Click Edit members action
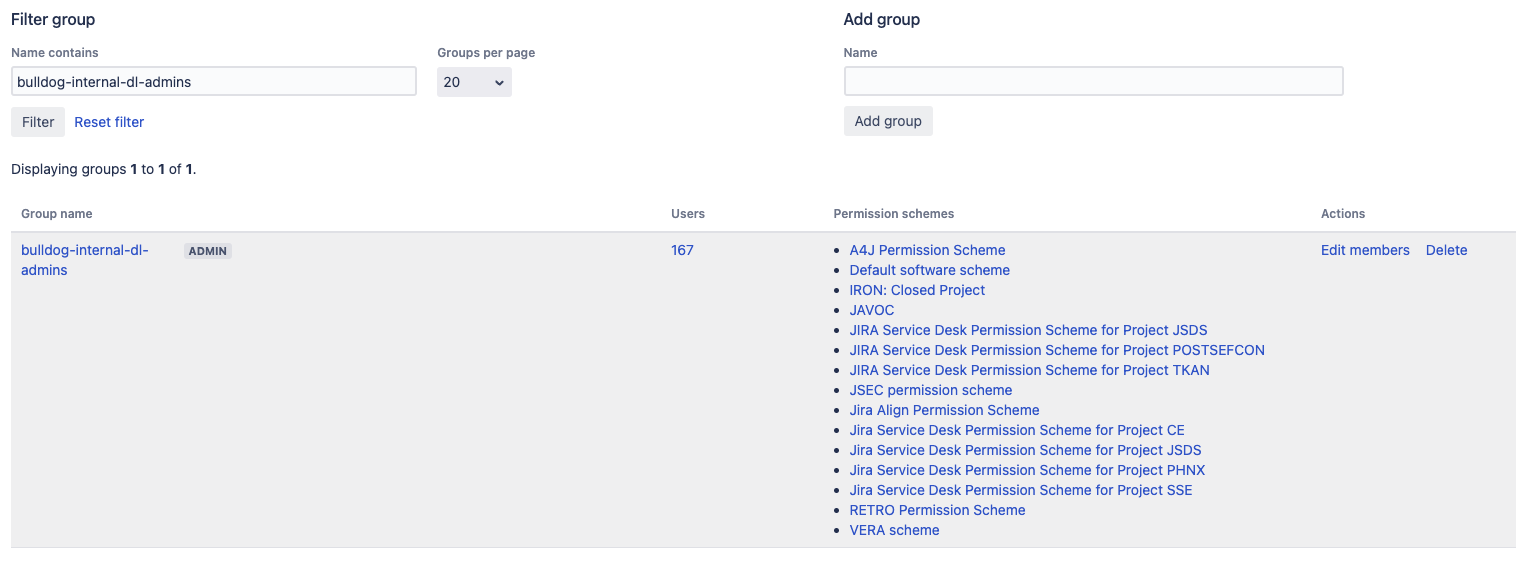This screenshot has height=563, width=1516. point(1365,250)
